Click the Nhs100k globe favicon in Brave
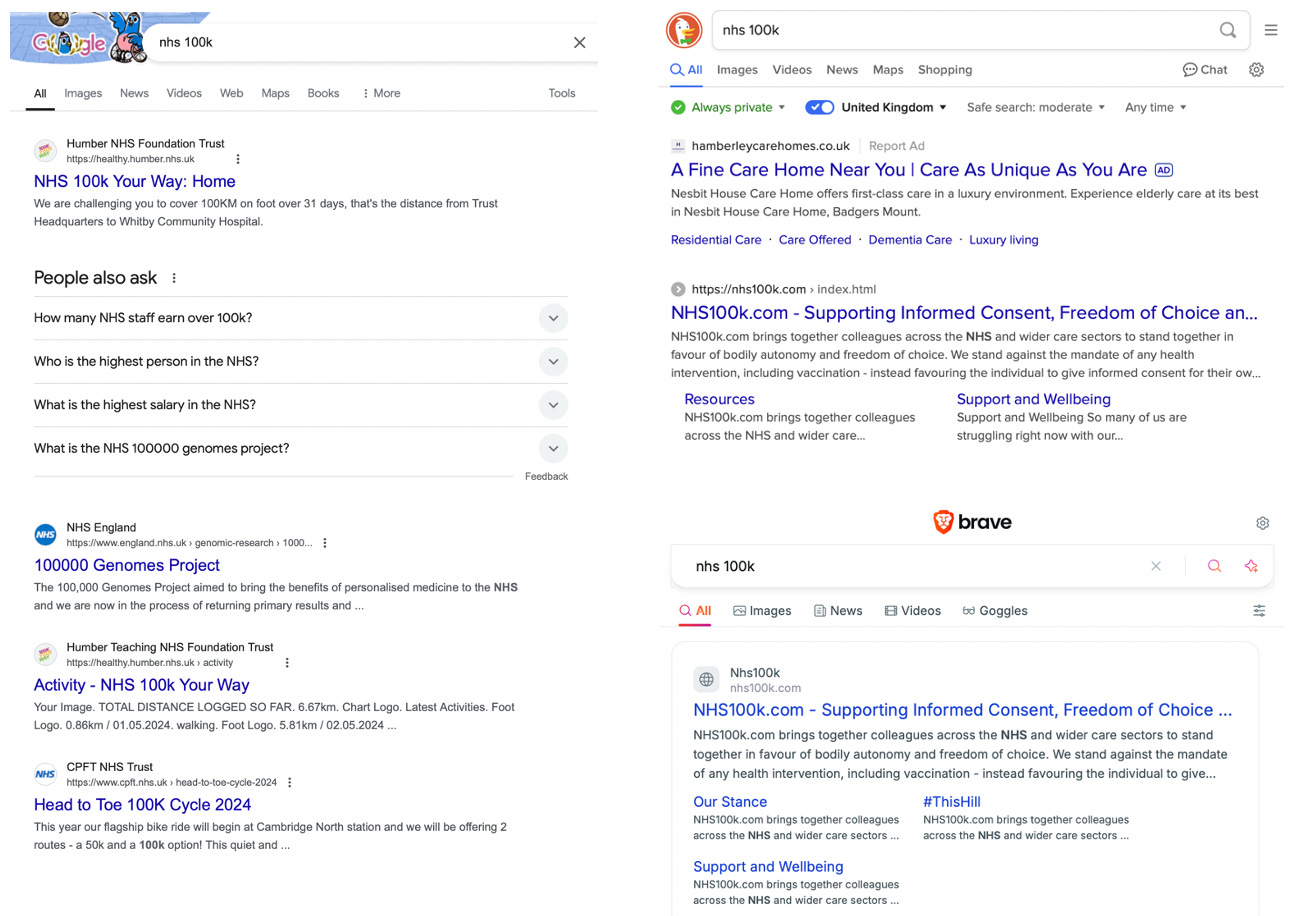 707,680
